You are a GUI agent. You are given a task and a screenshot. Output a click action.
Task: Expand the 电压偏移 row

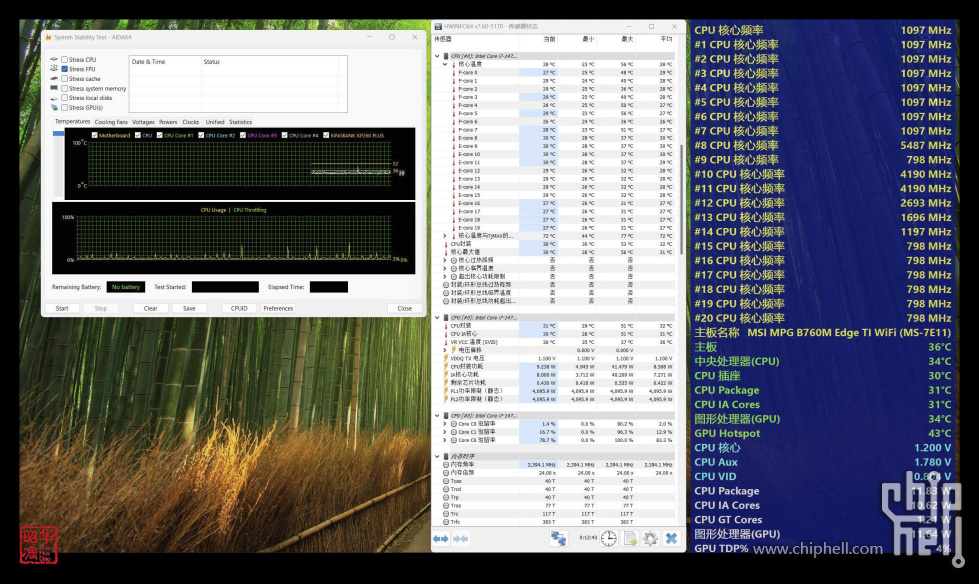point(445,350)
